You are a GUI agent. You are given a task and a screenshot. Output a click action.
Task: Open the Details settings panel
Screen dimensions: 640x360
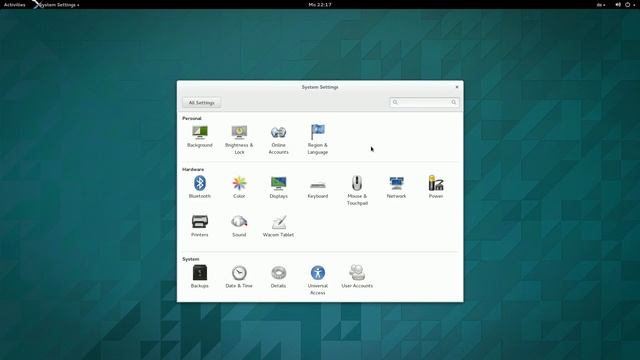click(x=278, y=277)
